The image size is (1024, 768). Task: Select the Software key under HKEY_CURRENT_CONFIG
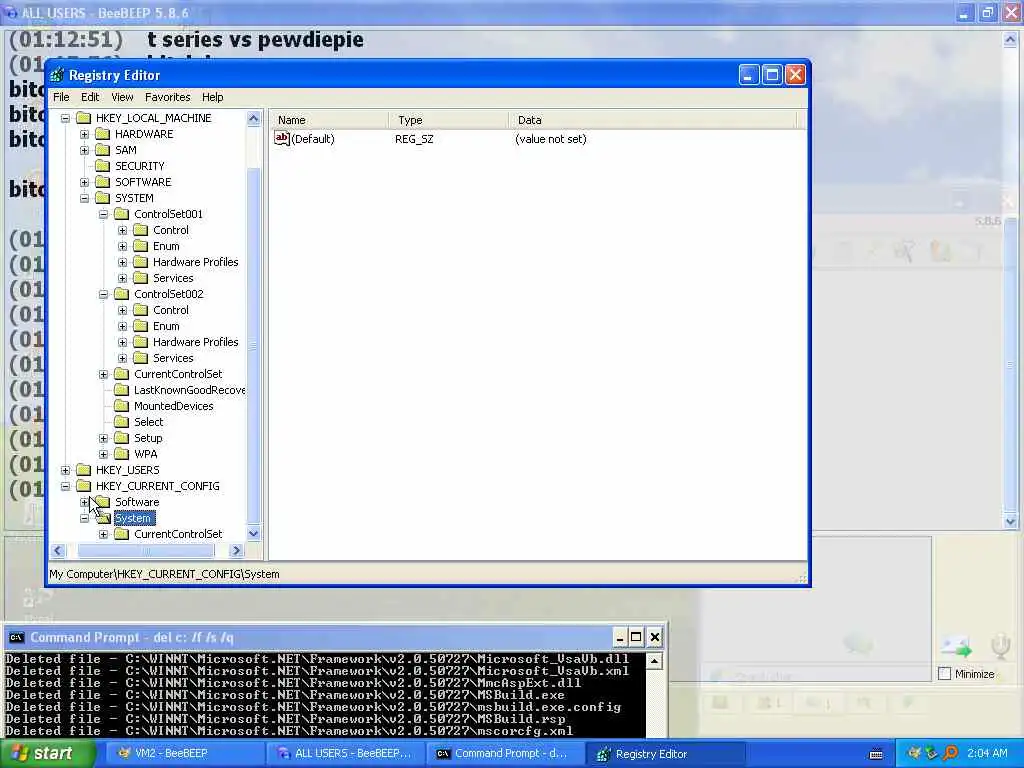(x=136, y=502)
